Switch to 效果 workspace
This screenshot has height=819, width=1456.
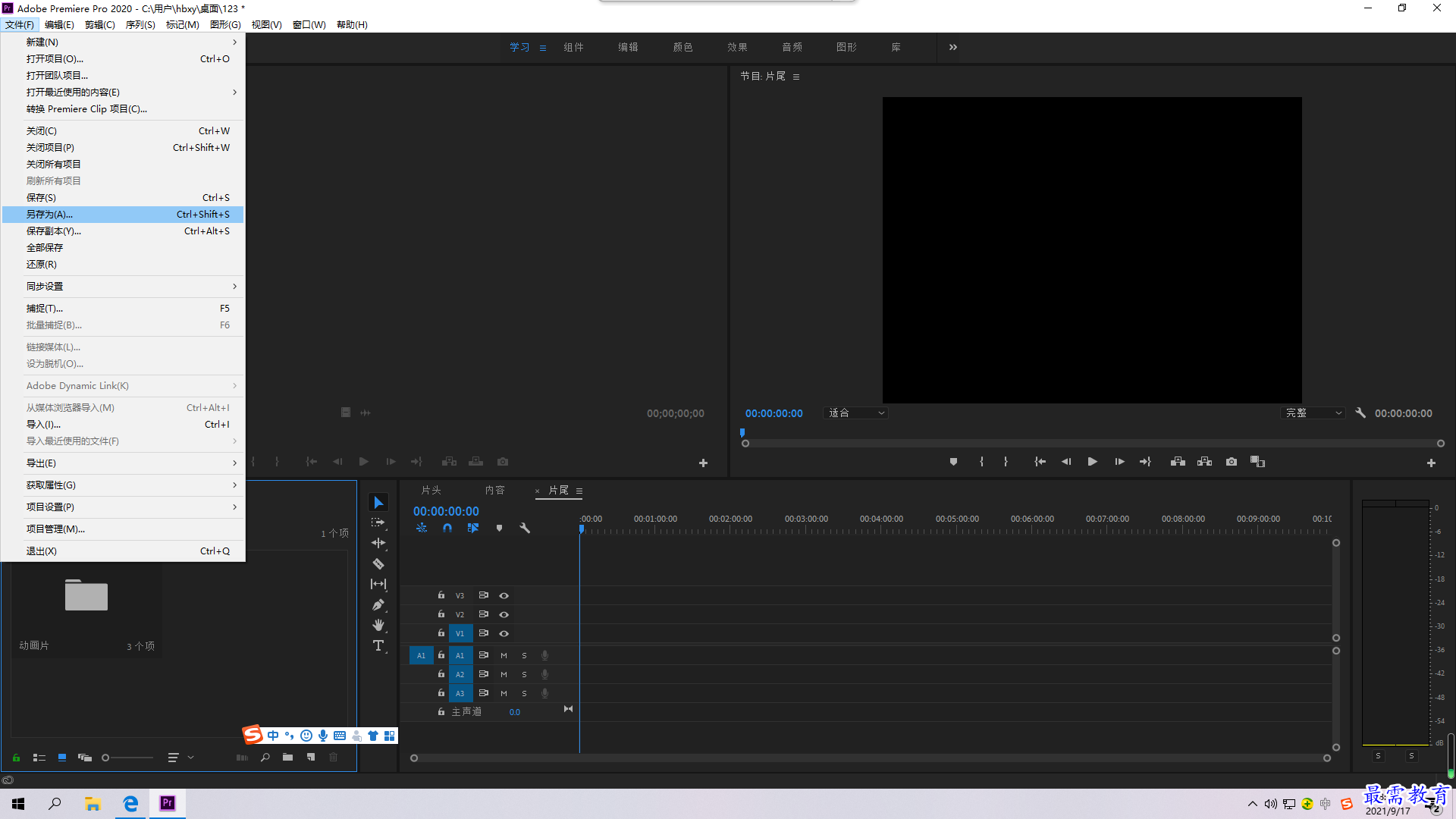(737, 47)
